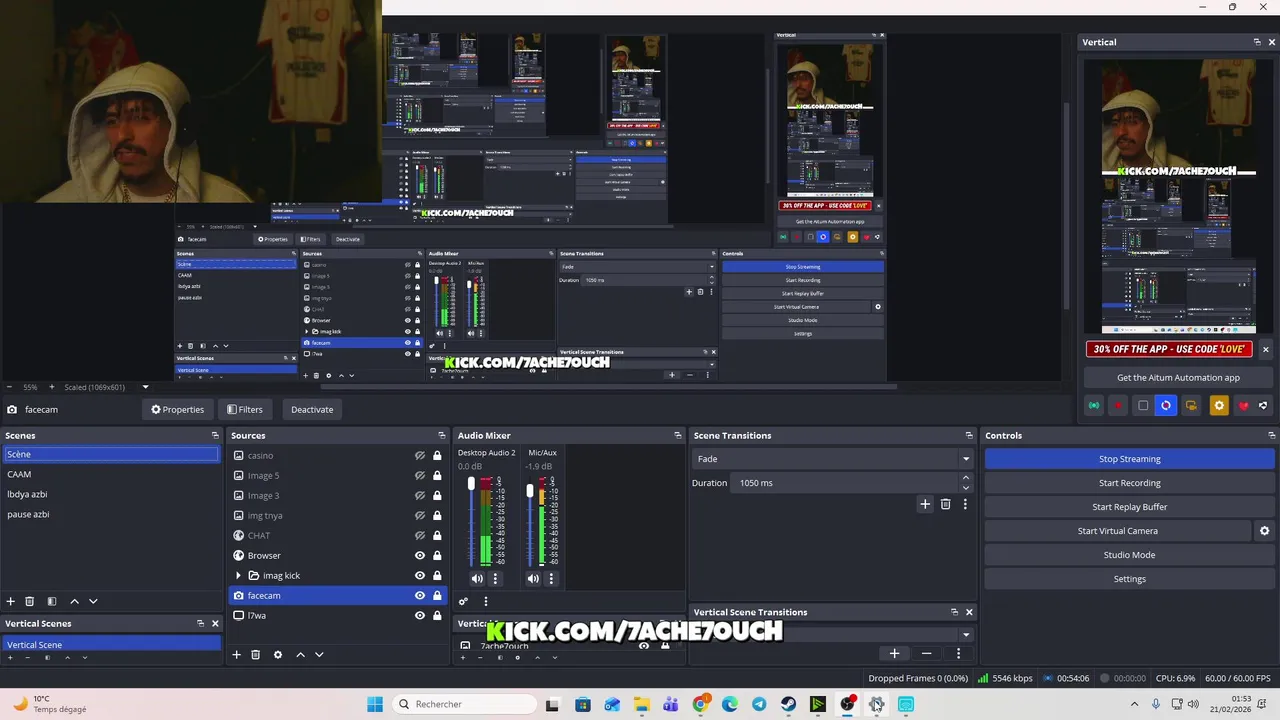Select the Browser source row

tap(338, 555)
